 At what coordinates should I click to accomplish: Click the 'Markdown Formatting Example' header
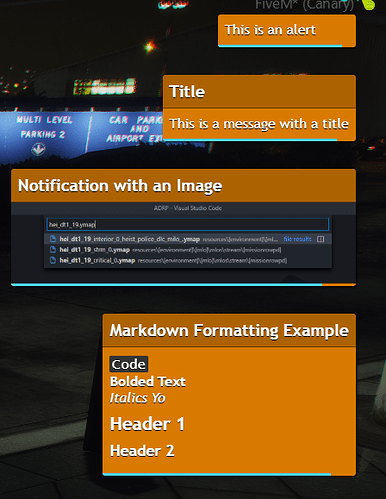(229, 330)
